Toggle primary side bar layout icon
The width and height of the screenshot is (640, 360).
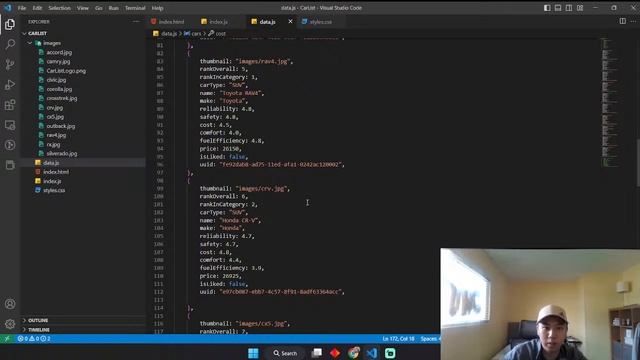click(547, 8)
